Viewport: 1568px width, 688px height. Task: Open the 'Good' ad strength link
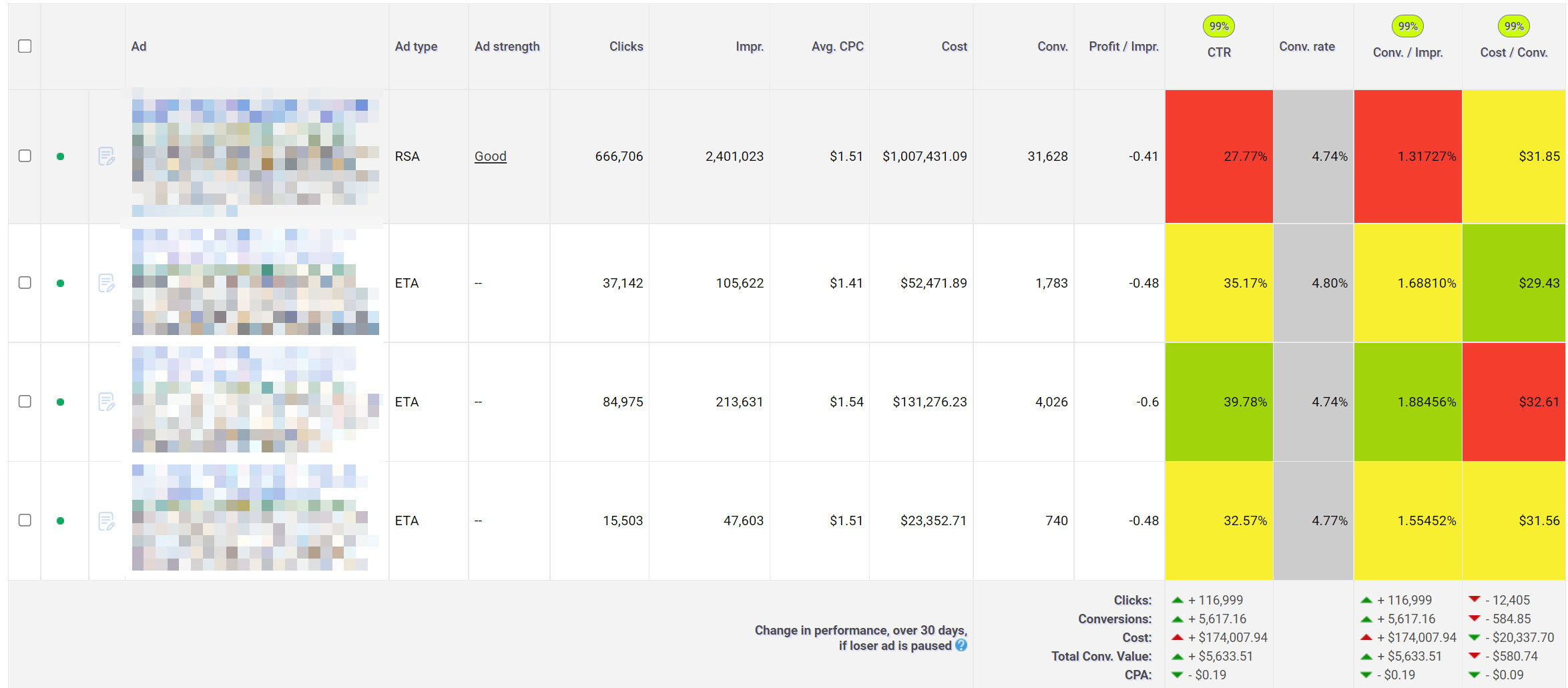[x=490, y=156]
